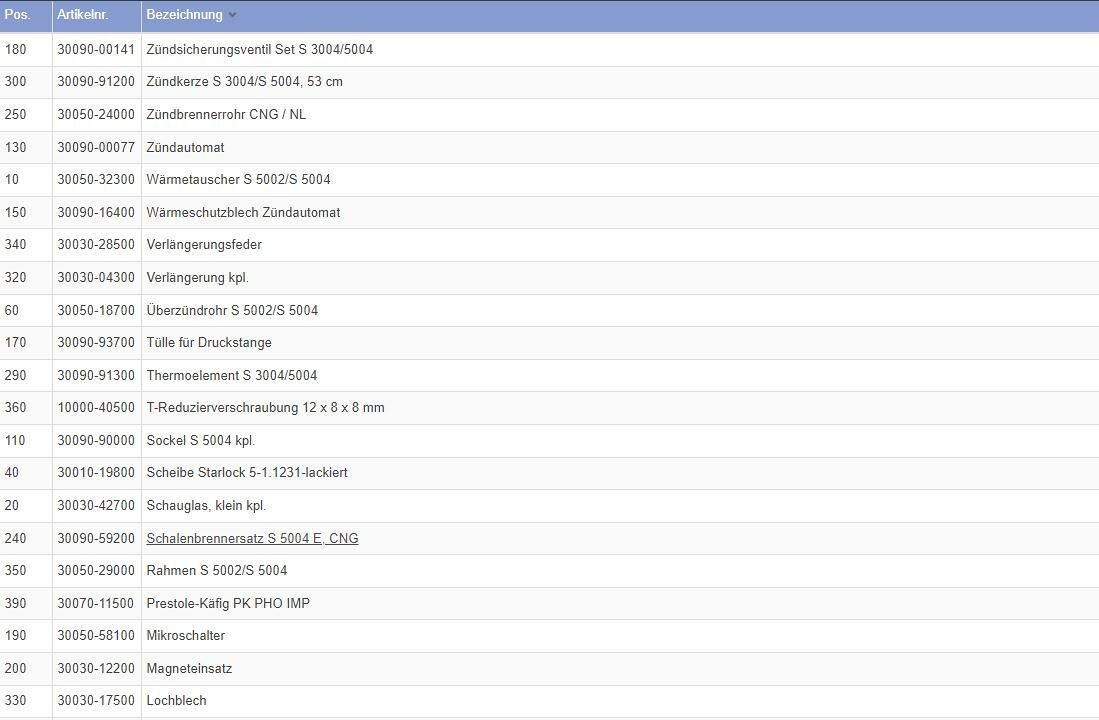Click the Tülle für Druckstange entry
Image resolution: width=1099 pixels, height=720 pixels.
tap(209, 343)
